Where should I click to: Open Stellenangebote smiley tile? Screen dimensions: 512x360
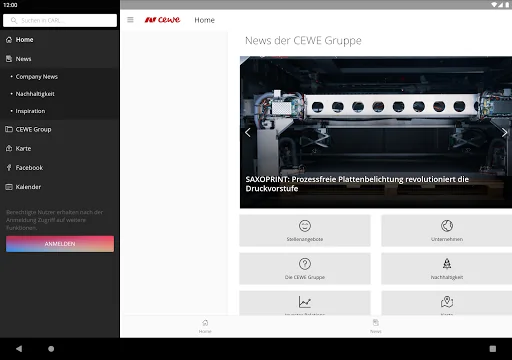point(305,231)
